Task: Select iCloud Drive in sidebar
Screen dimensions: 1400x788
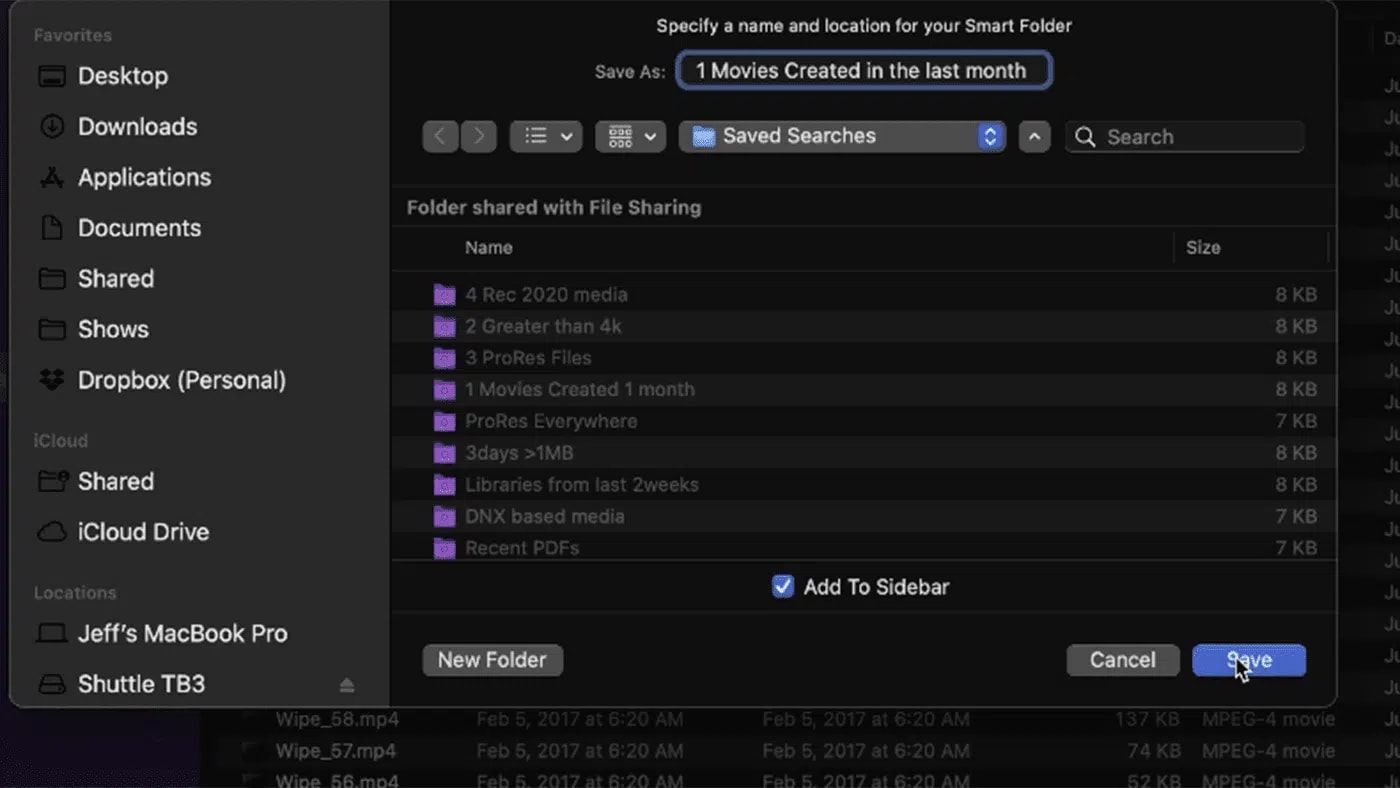Action: [x=143, y=532]
